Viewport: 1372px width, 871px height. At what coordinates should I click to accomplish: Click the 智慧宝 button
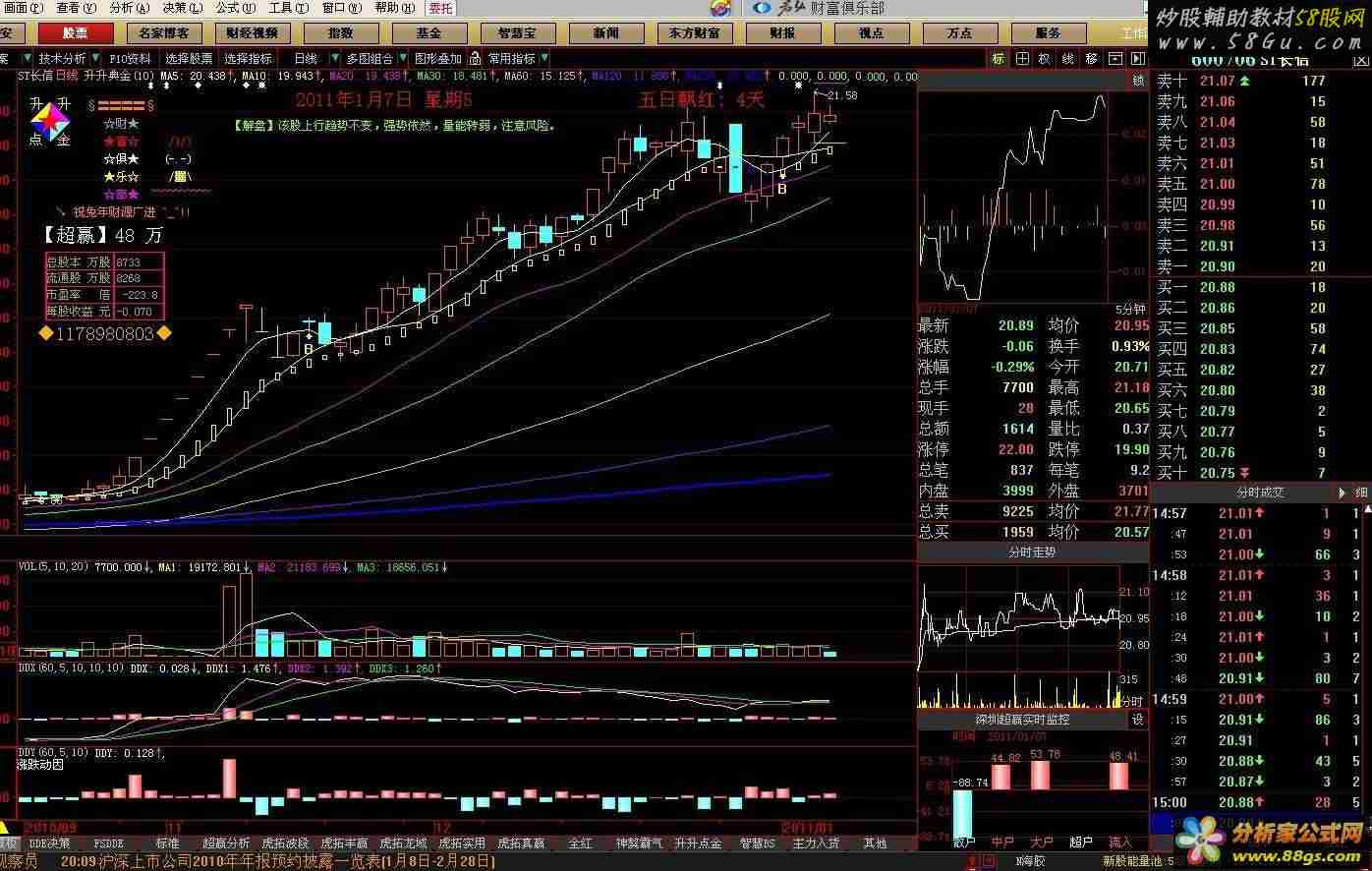coord(517,32)
